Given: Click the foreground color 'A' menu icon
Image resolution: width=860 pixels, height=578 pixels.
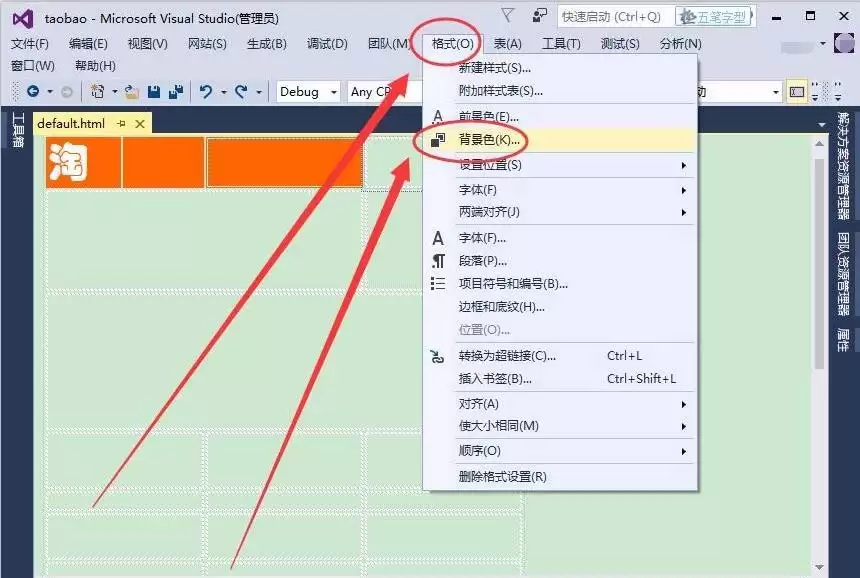Looking at the screenshot, I should 437,116.
